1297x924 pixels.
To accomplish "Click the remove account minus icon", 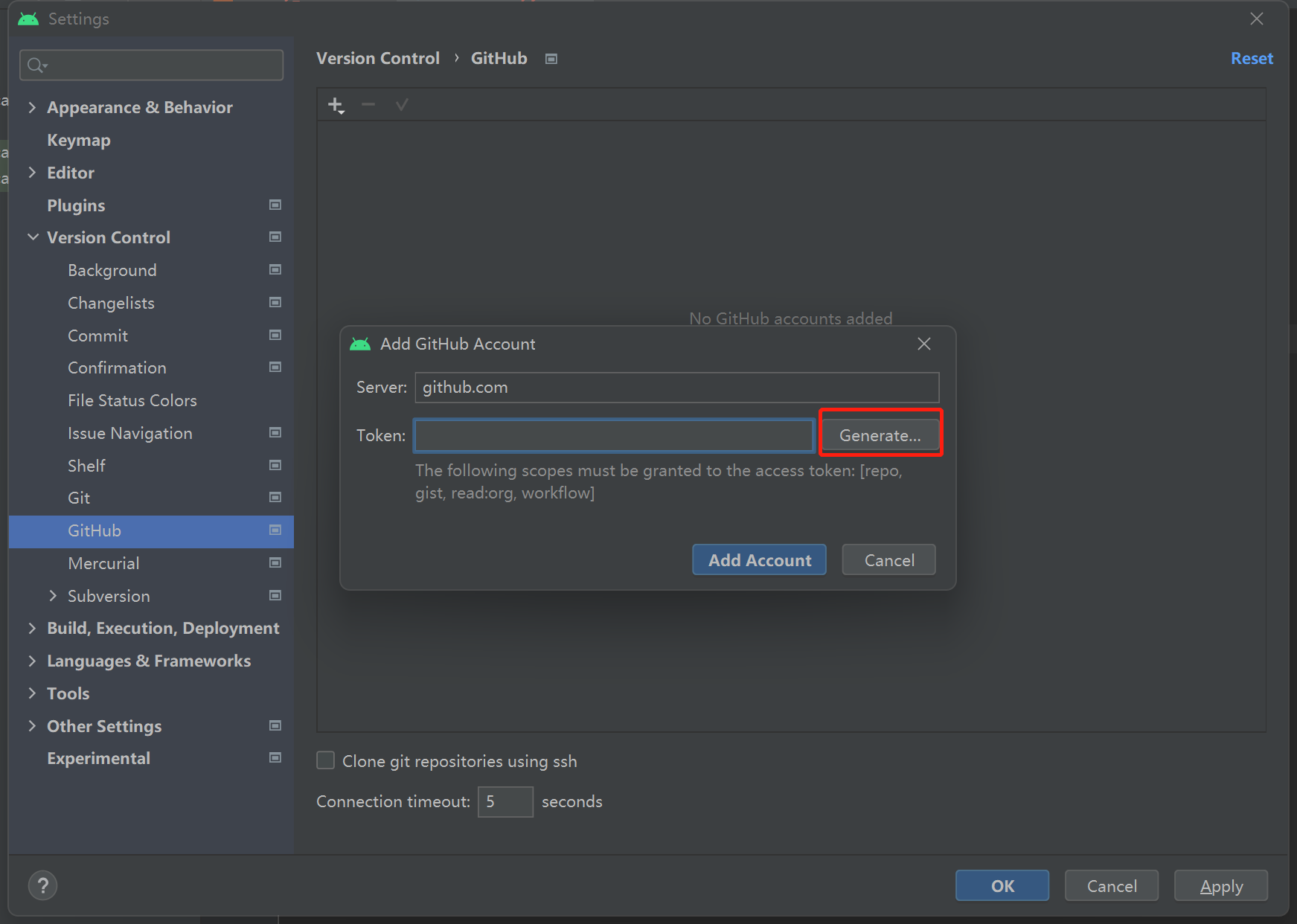I will [x=368, y=105].
